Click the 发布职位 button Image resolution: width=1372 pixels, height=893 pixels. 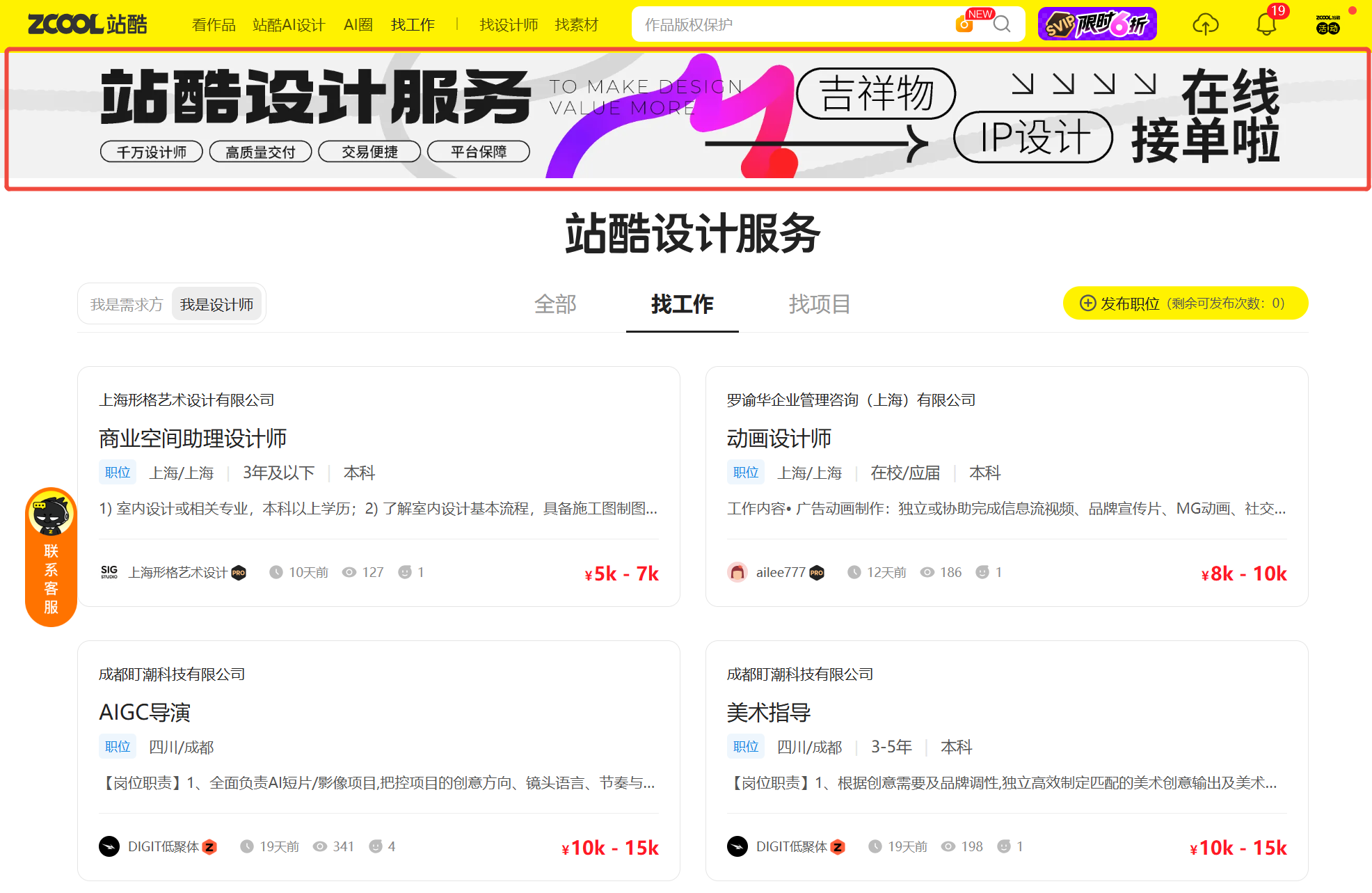1186,303
